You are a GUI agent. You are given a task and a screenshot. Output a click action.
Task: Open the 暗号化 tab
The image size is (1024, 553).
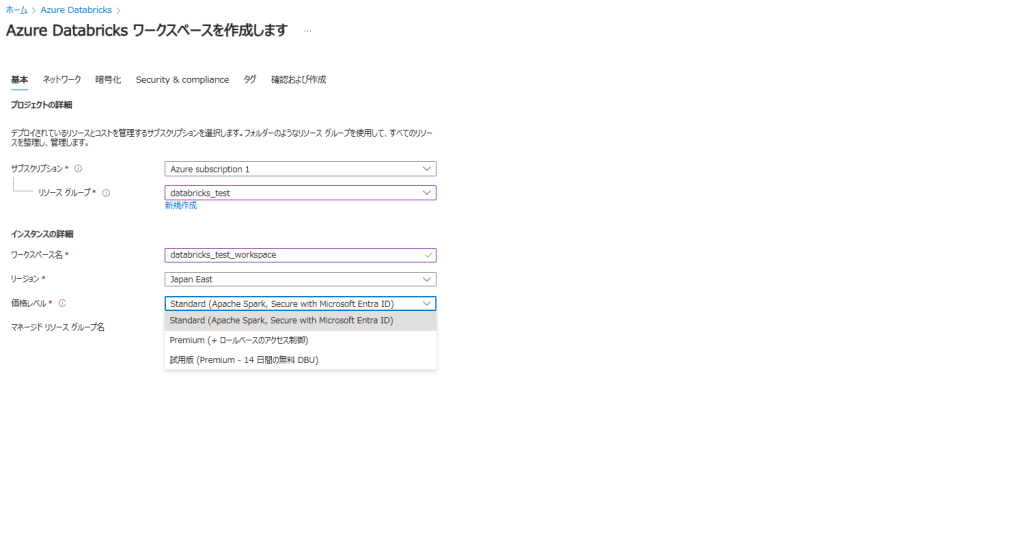[108, 80]
